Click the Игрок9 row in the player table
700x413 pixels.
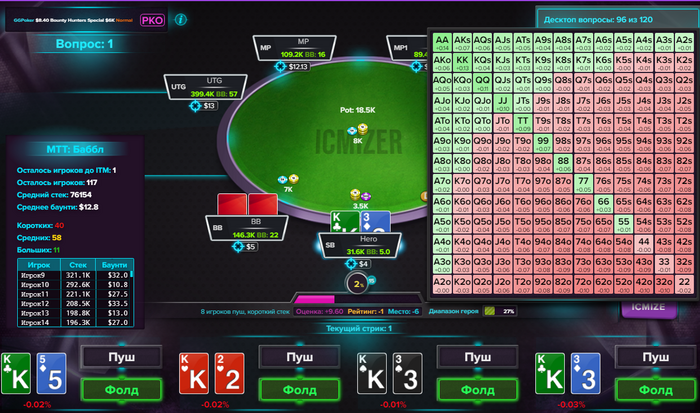[75, 275]
